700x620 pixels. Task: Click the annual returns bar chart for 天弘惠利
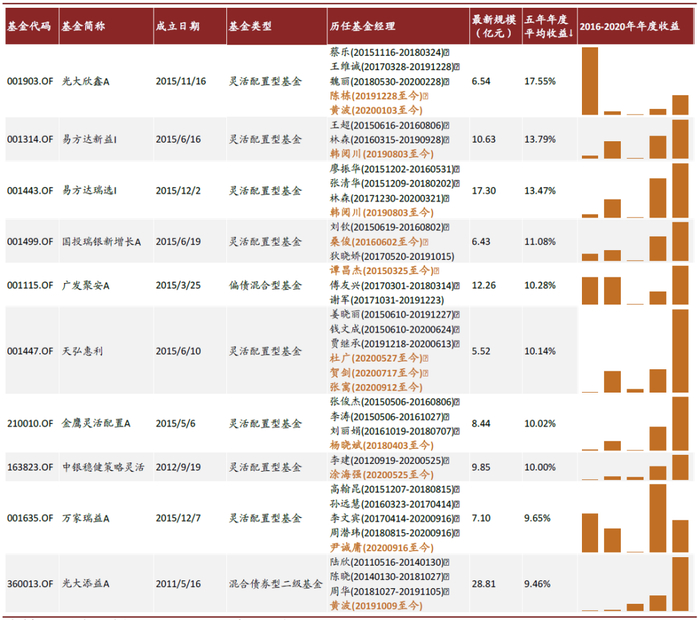coord(635,351)
